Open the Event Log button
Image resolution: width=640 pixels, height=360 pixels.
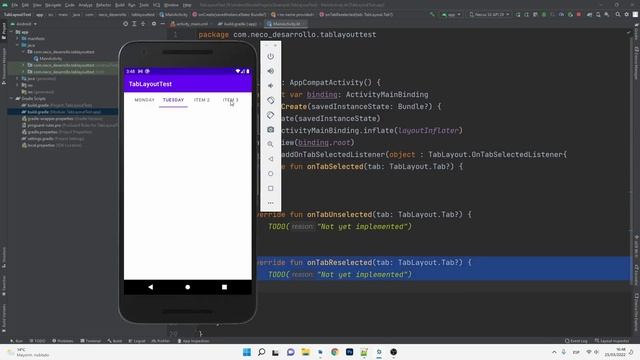pos(576,341)
